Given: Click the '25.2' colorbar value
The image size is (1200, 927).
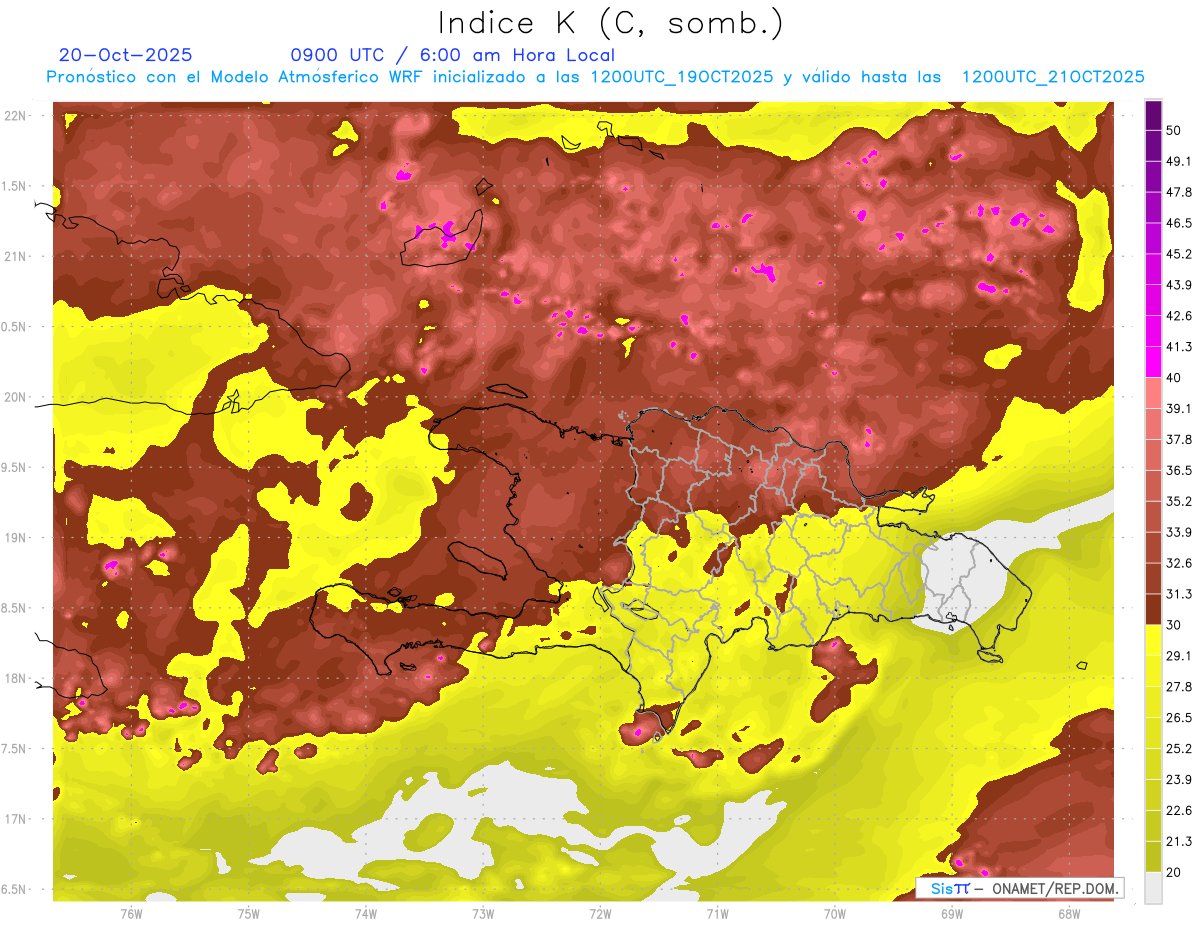Looking at the screenshot, I should (x=1179, y=749).
